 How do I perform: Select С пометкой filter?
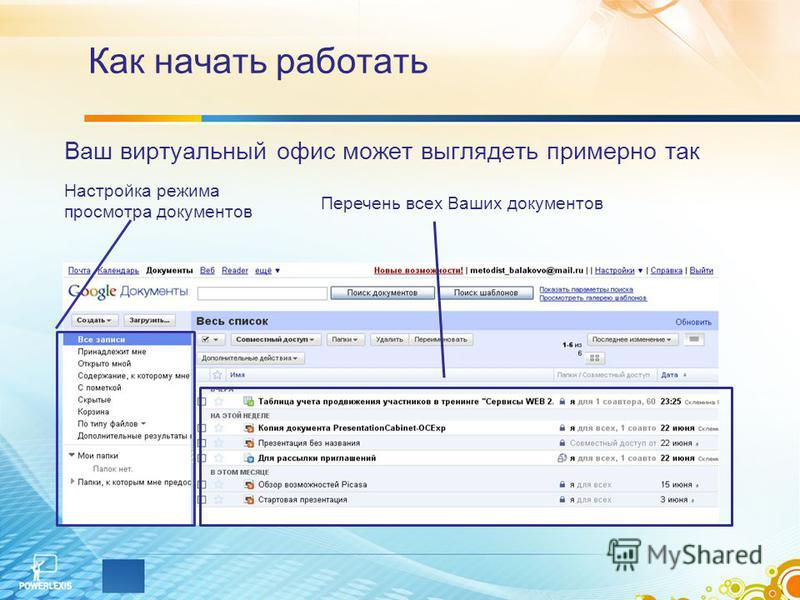99,387
